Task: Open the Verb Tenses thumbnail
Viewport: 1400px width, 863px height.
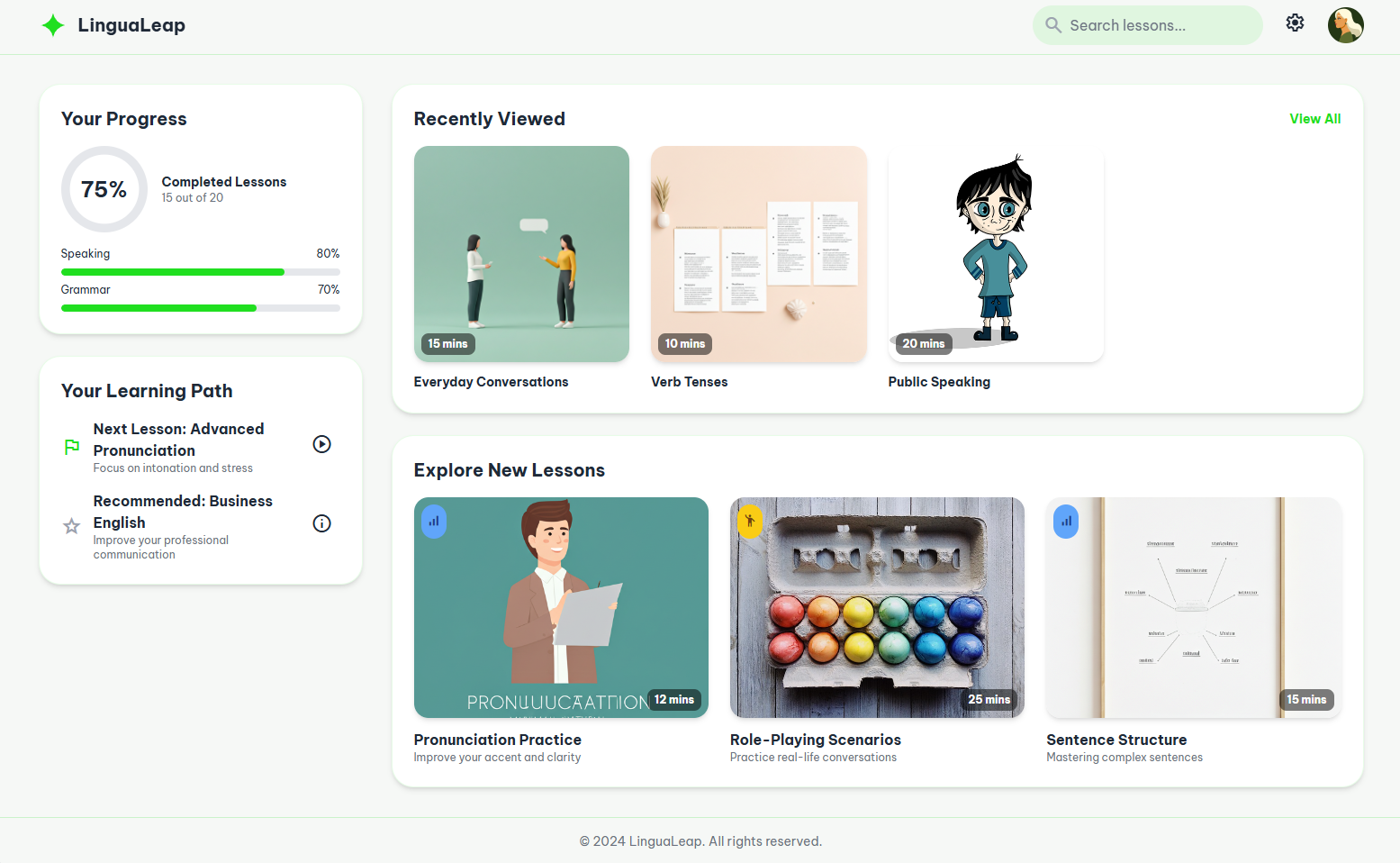Action: [x=758, y=254]
